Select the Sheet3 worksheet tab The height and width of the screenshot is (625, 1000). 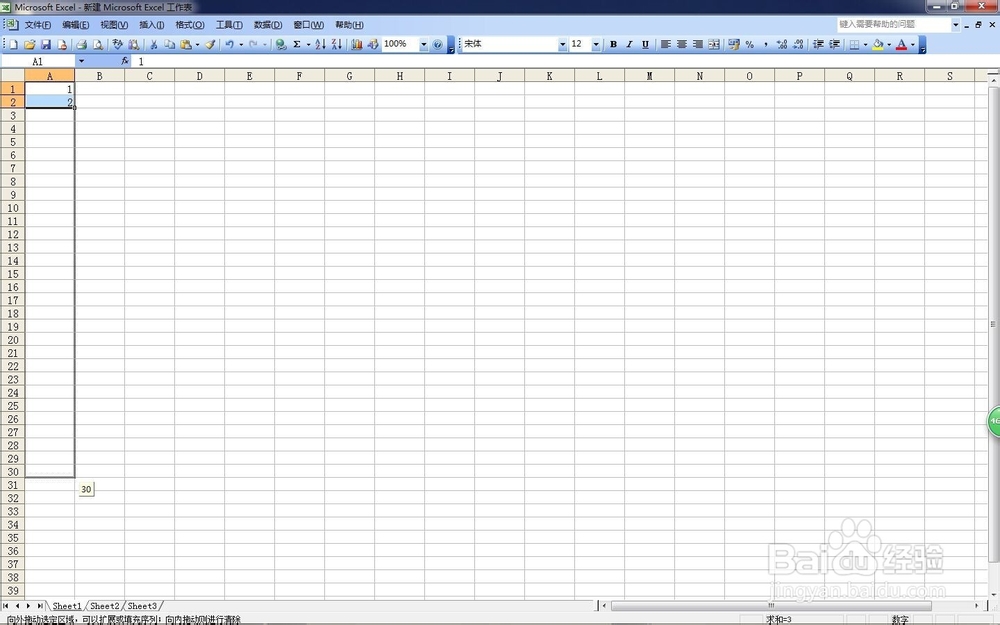(x=141, y=605)
